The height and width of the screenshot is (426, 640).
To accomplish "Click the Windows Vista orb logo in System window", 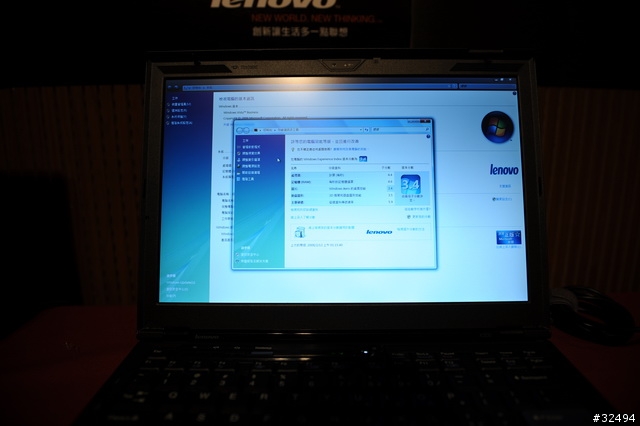I will pyautogui.click(x=498, y=127).
